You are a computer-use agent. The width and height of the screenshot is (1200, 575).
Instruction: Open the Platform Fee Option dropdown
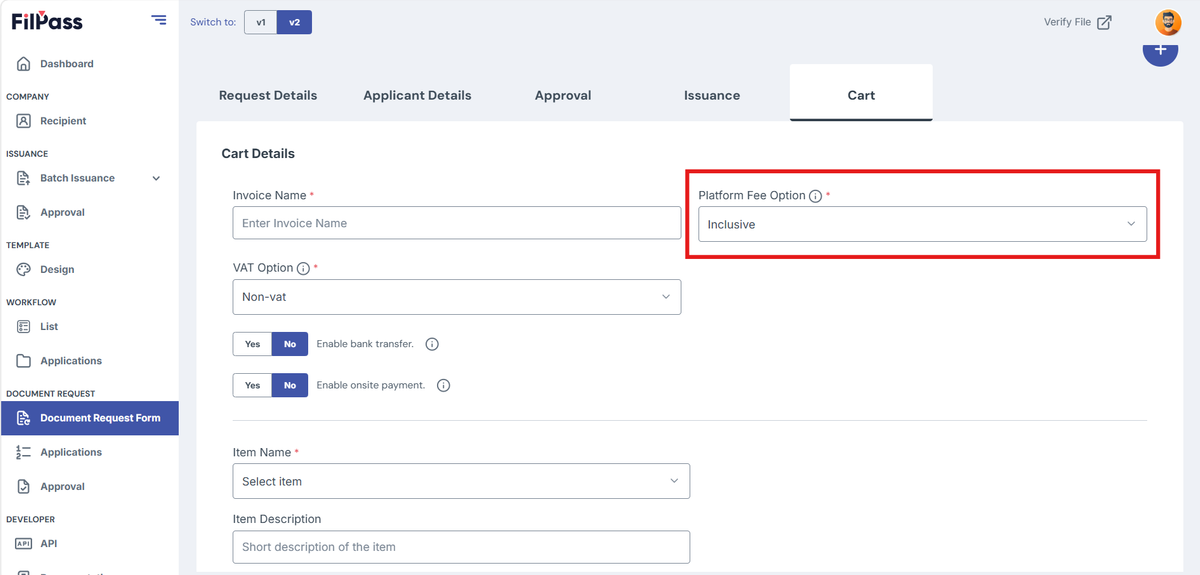click(x=922, y=224)
